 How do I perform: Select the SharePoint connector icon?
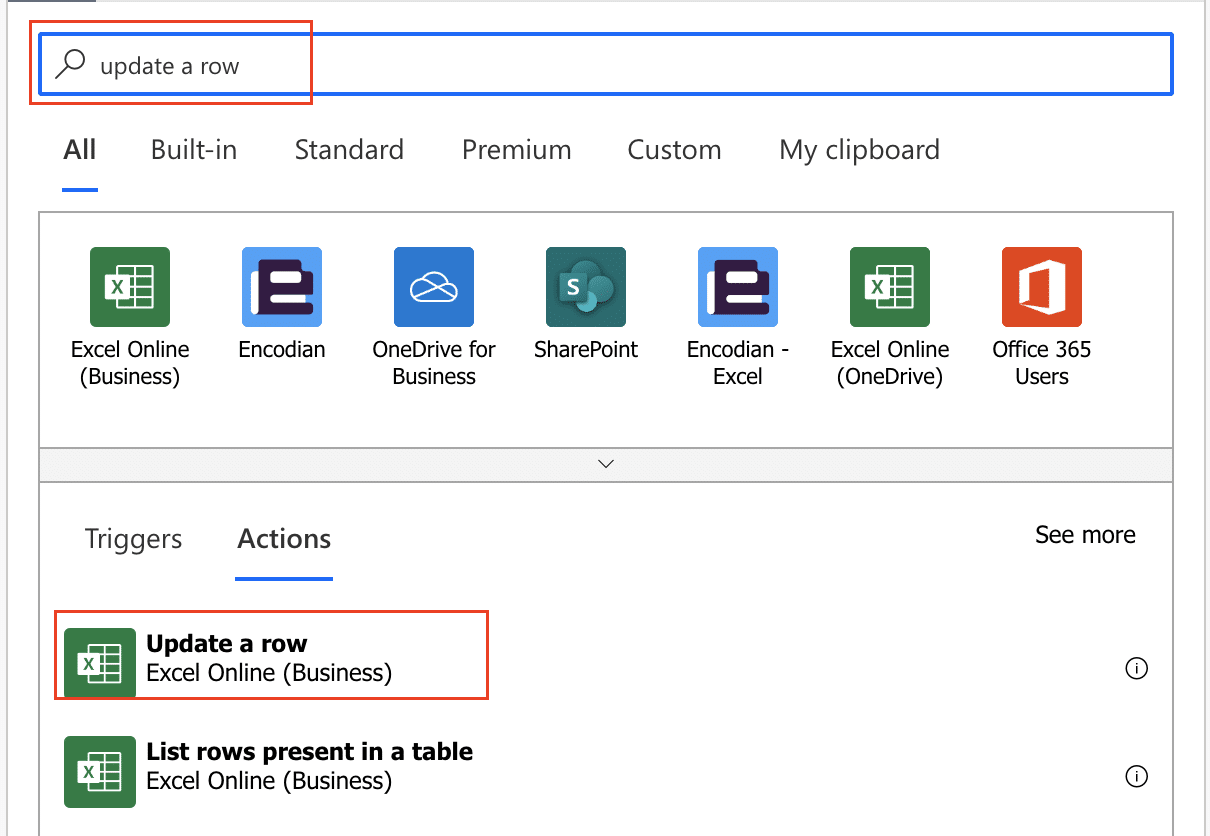tap(586, 287)
